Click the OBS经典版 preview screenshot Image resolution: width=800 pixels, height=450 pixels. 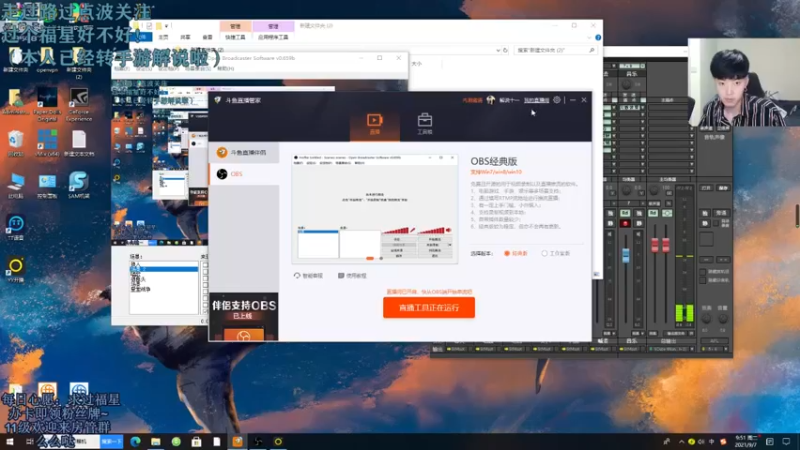coord(374,209)
